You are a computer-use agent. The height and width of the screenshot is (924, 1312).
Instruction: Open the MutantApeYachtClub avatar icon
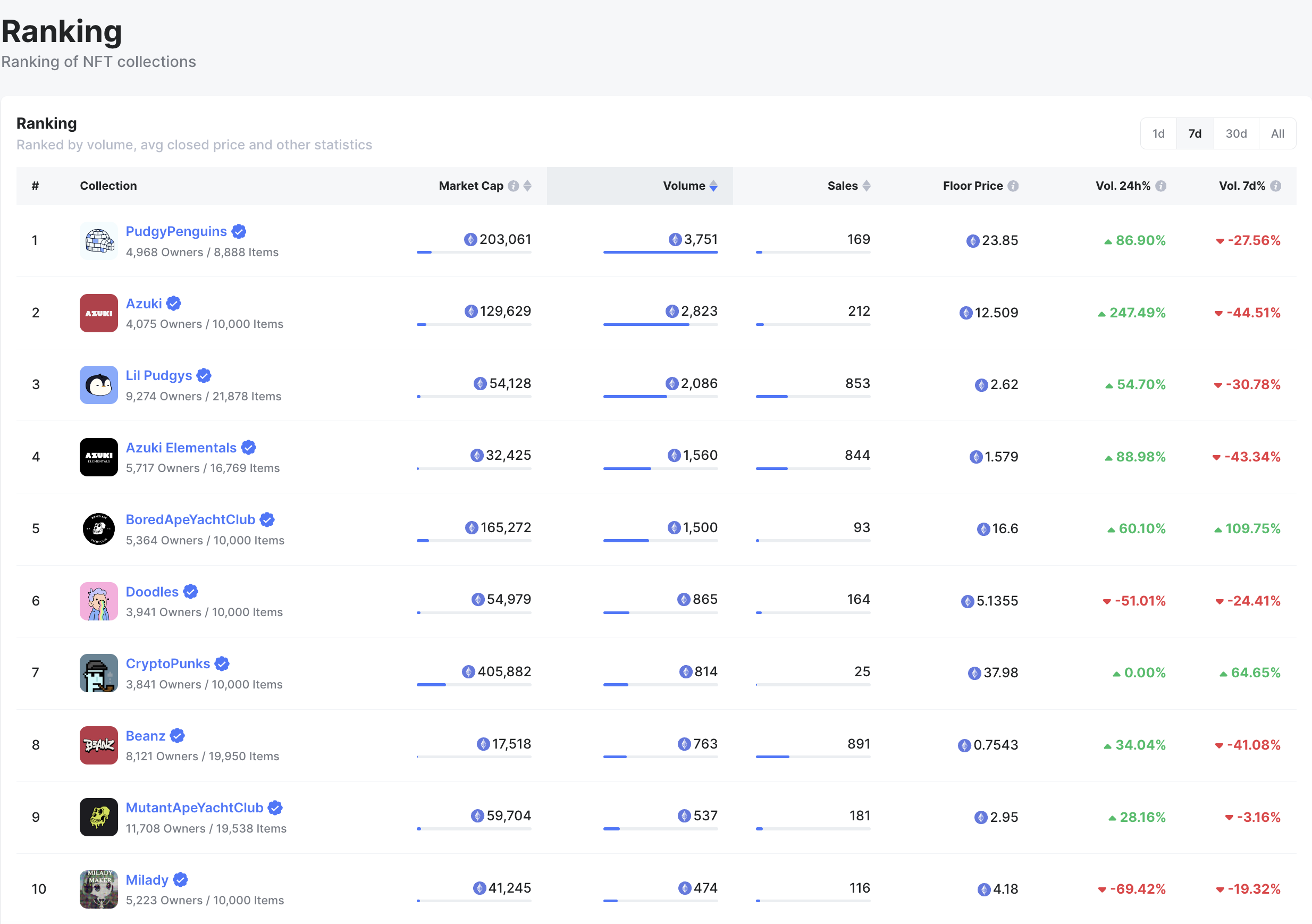click(x=99, y=817)
